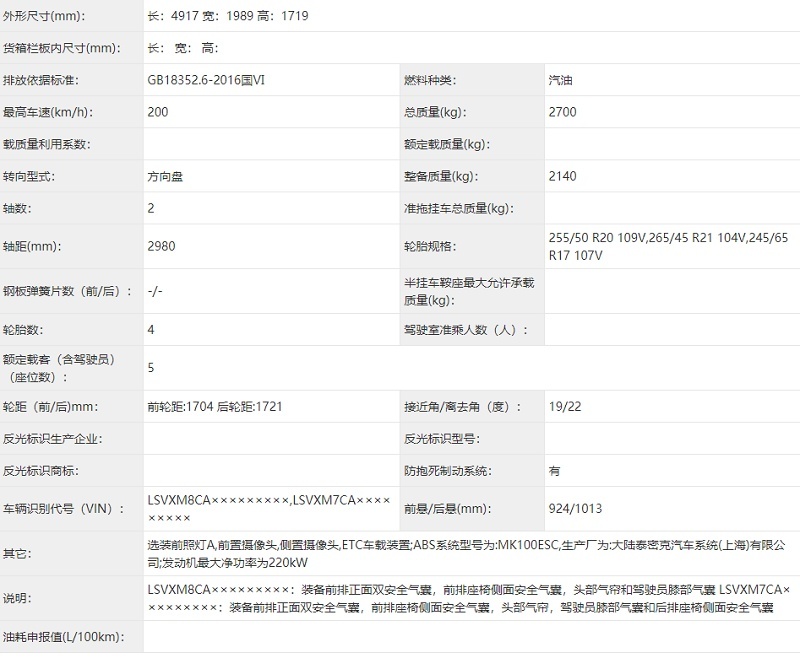Click the 反光标识商标 label

(x=41, y=472)
